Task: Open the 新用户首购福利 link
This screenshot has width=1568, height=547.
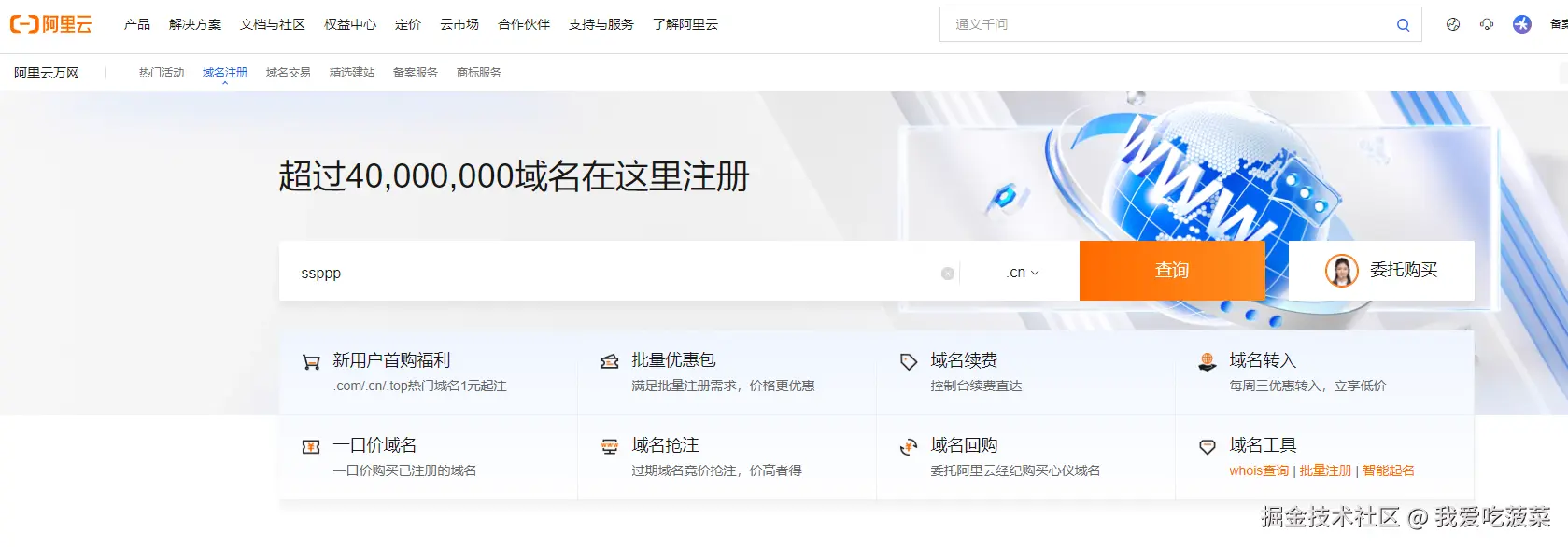Action: point(391,360)
